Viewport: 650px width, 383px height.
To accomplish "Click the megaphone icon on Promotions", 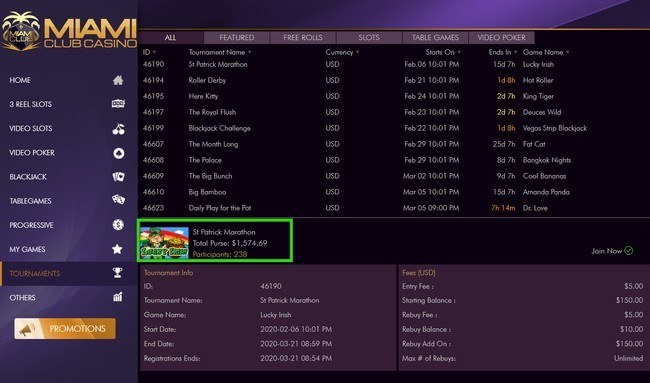I will (x=27, y=329).
